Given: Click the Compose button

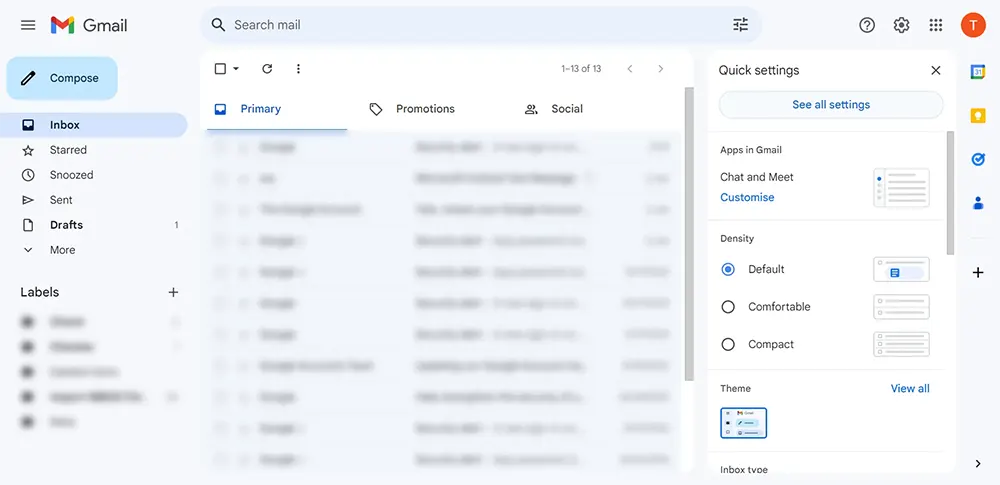Looking at the screenshot, I should point(62,78).
